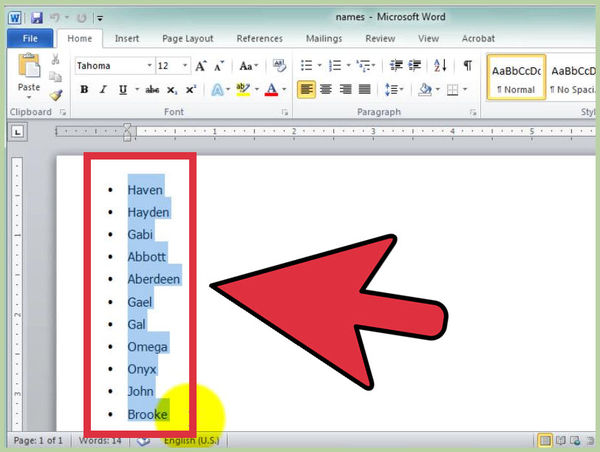Toggle Align Text Left button
This screenshot has height=452, width=600.
307,90
